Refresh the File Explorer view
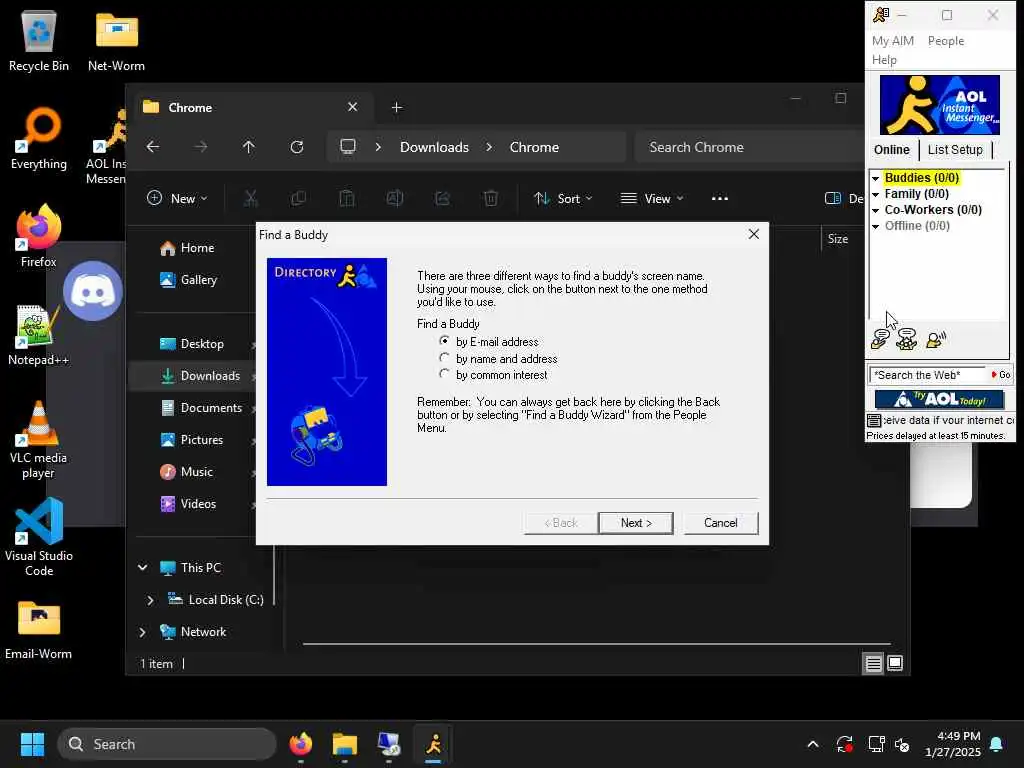This screenshot has height=768, width=1024. (296, 147)
